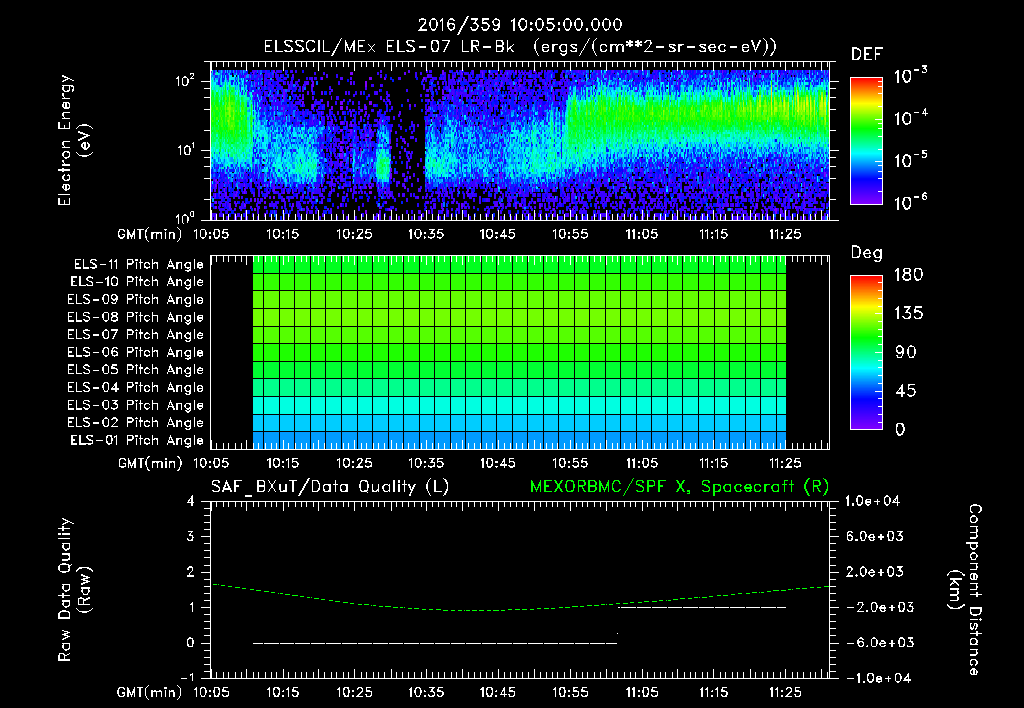1024x708 pixels.
Task: Select the ELS-10 Pitch Angle row label
Action: point(137,282)
